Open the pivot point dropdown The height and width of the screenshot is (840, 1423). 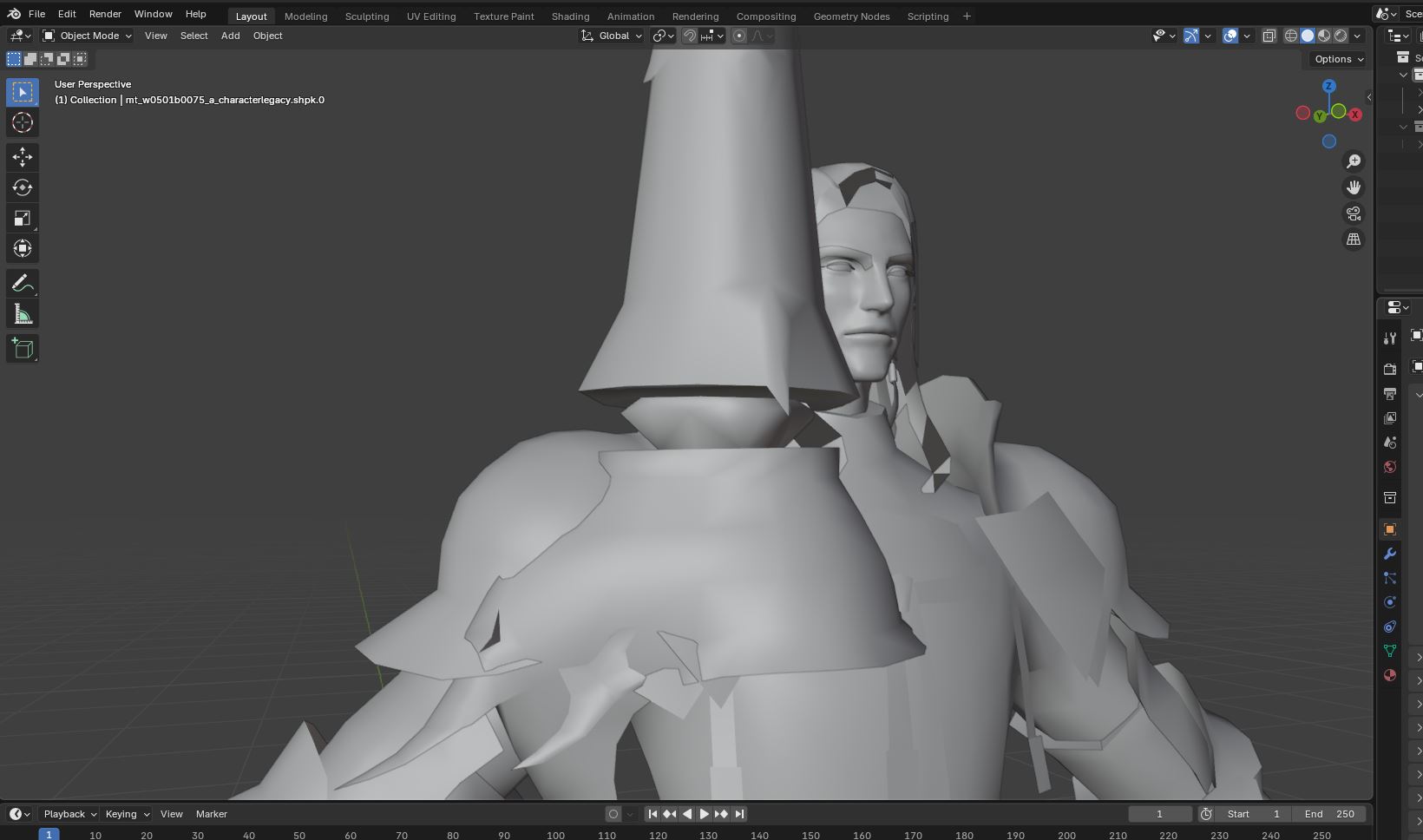pyautogui.click(x=663, y=36)
